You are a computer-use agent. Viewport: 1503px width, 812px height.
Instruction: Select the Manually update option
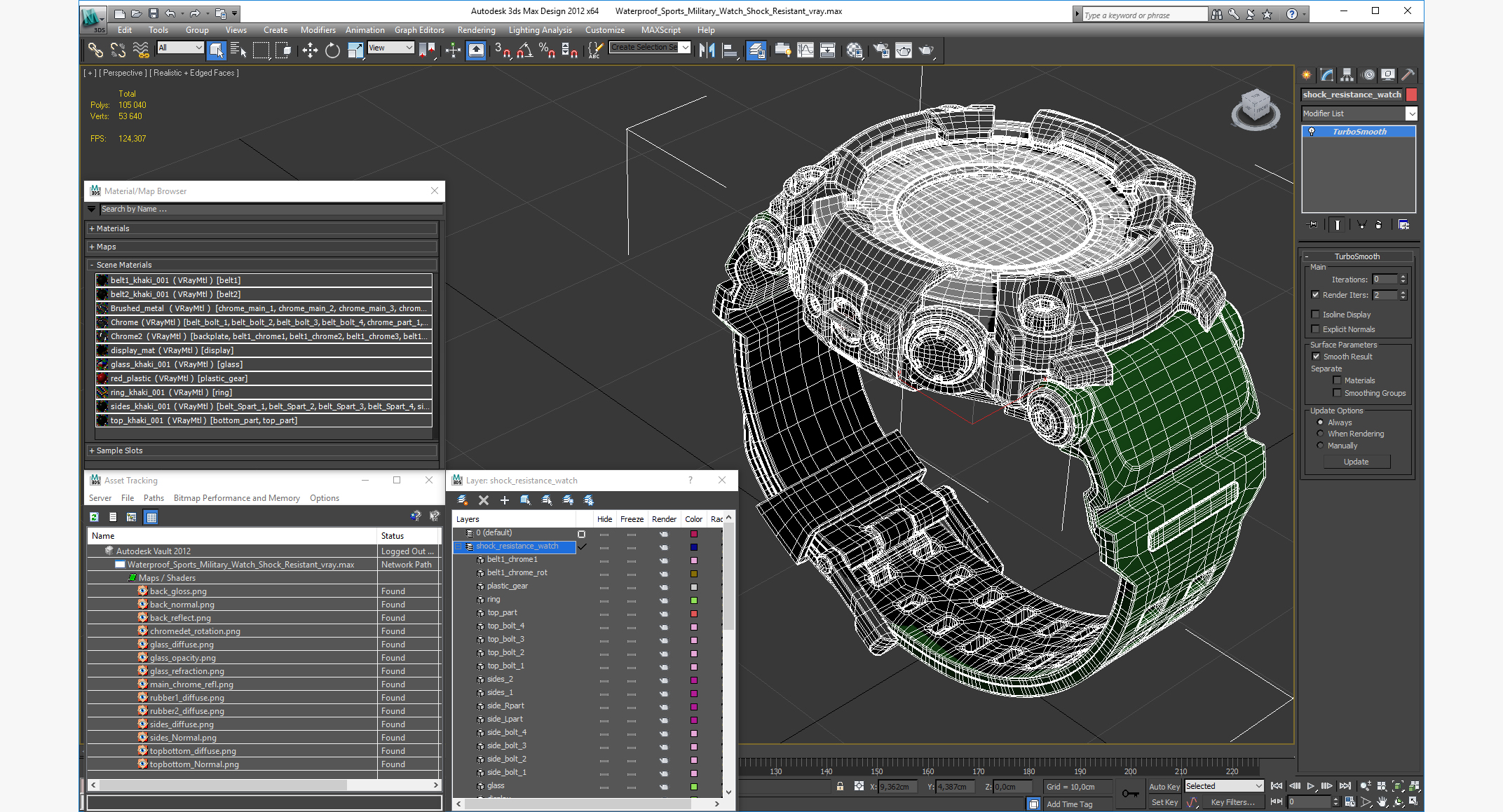[1320, 445]
